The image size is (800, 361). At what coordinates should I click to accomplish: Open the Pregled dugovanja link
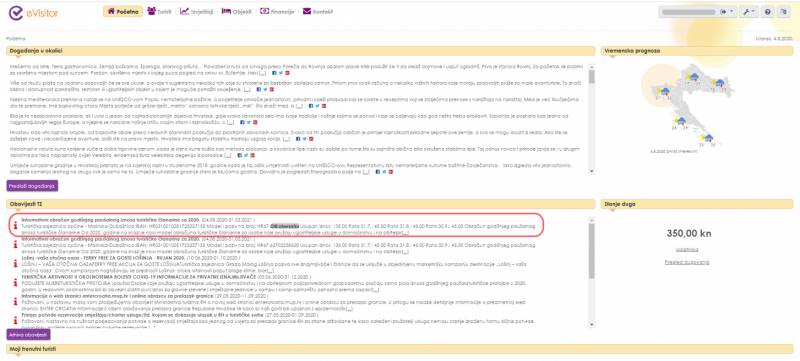click(x=687, y=262)
